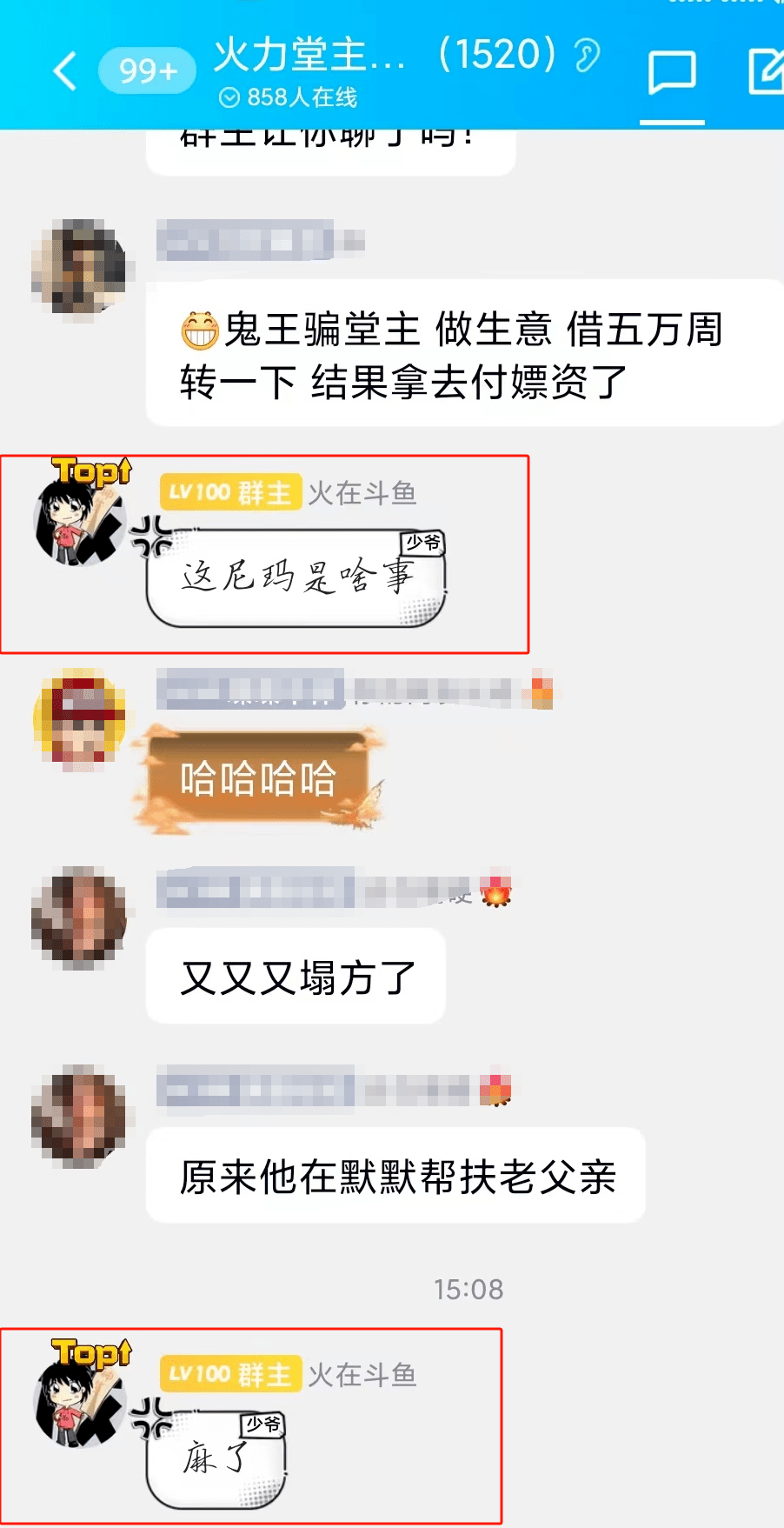The width and height of the screenshot is (784, 1528).
Task: Tap the 又又又塌方了 message bubble
Action: tap(296, 976)
